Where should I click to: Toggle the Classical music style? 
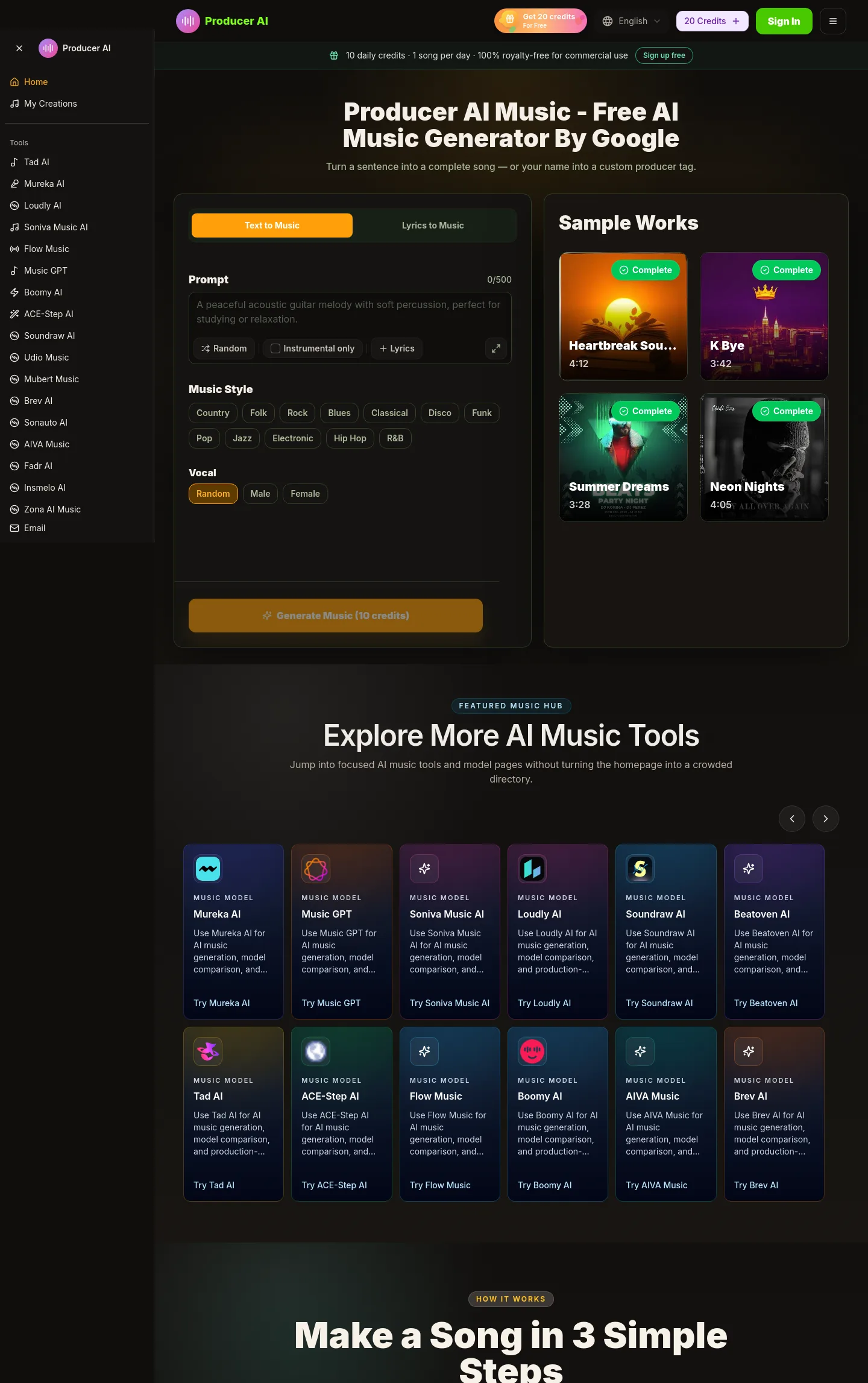(x=389, y=413)
